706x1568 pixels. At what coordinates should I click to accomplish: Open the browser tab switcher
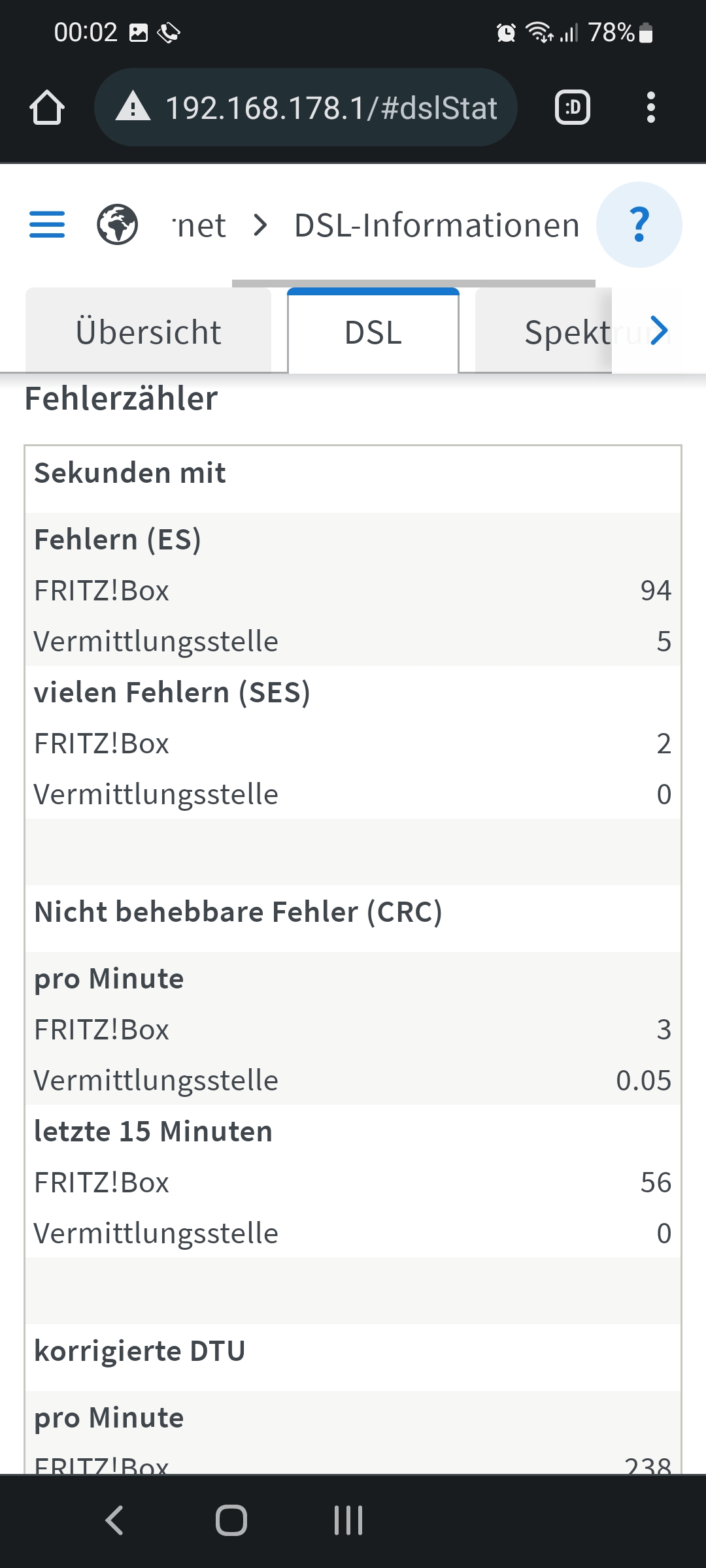click(573, 107)
